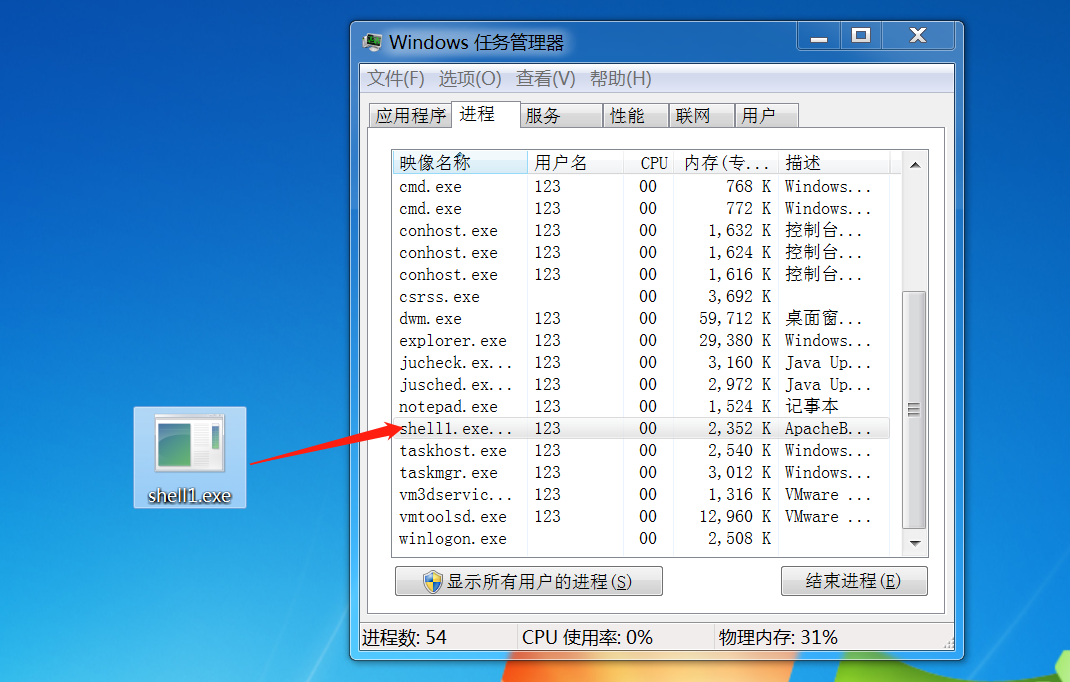Sort by 映像名称 column header
The height and width of the screenshot is (682, 1070).
point(460,162)
